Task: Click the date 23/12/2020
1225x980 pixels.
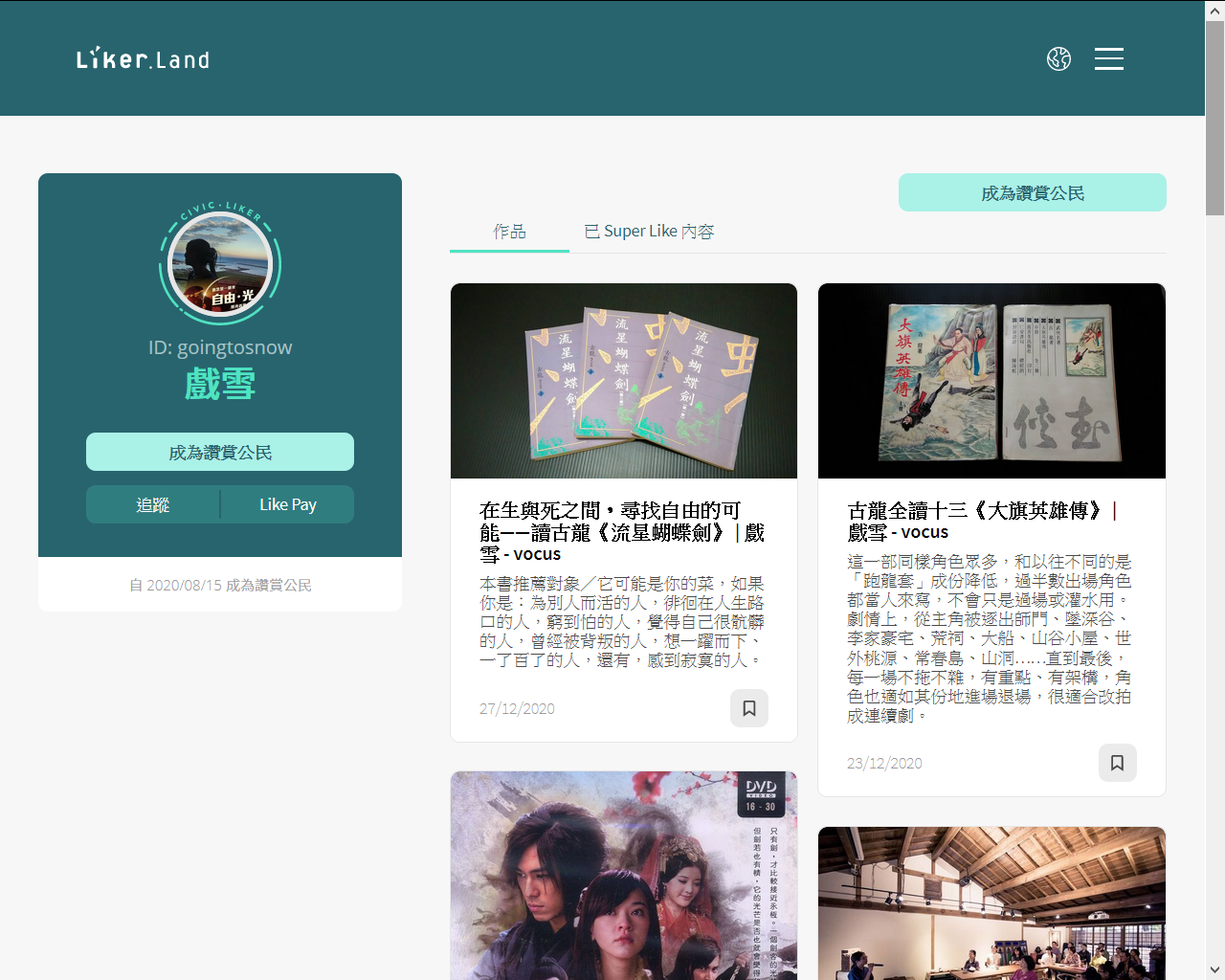Action: (x=884, y=763)
